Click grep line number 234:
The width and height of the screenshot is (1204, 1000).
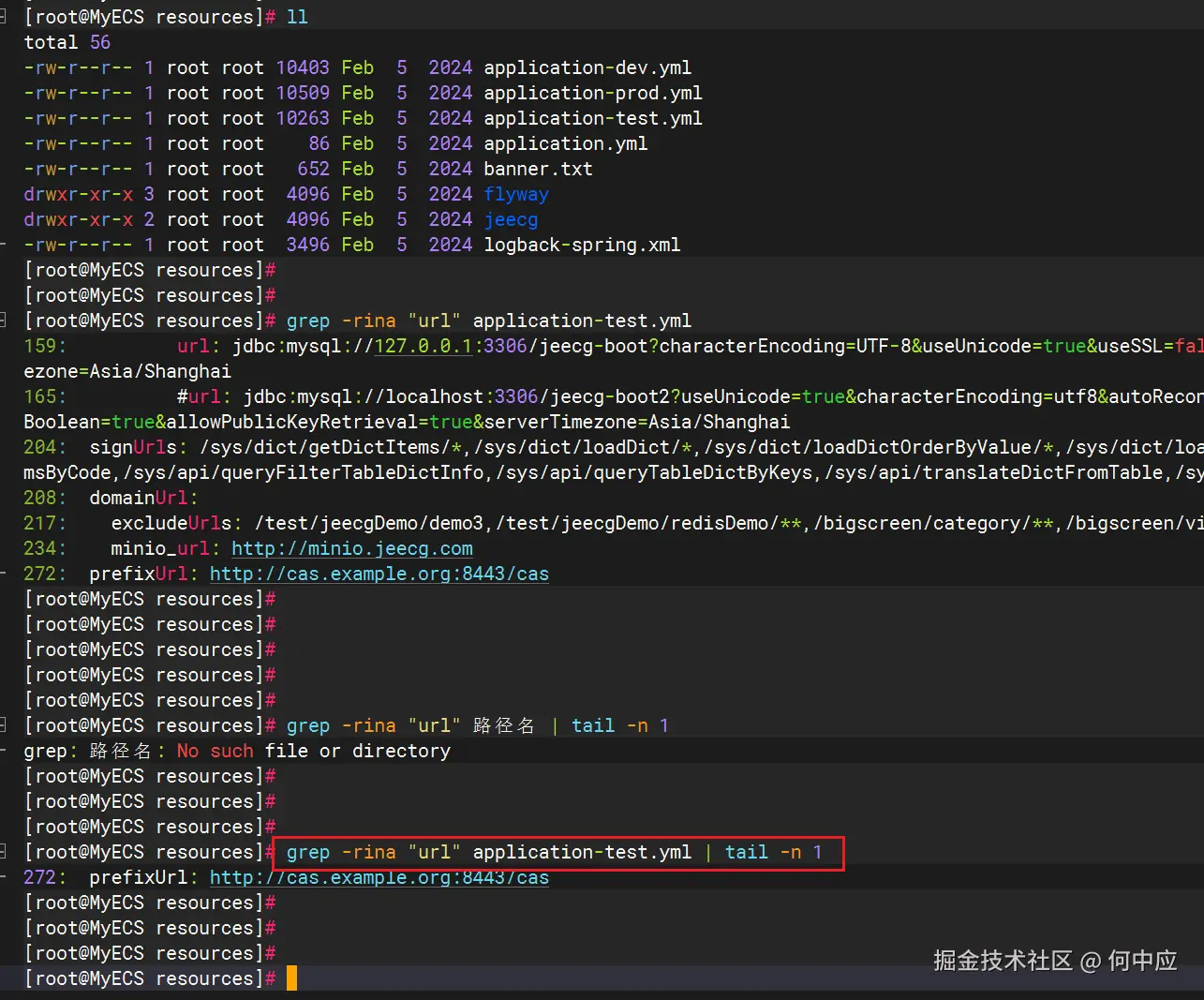pos(45,548)
